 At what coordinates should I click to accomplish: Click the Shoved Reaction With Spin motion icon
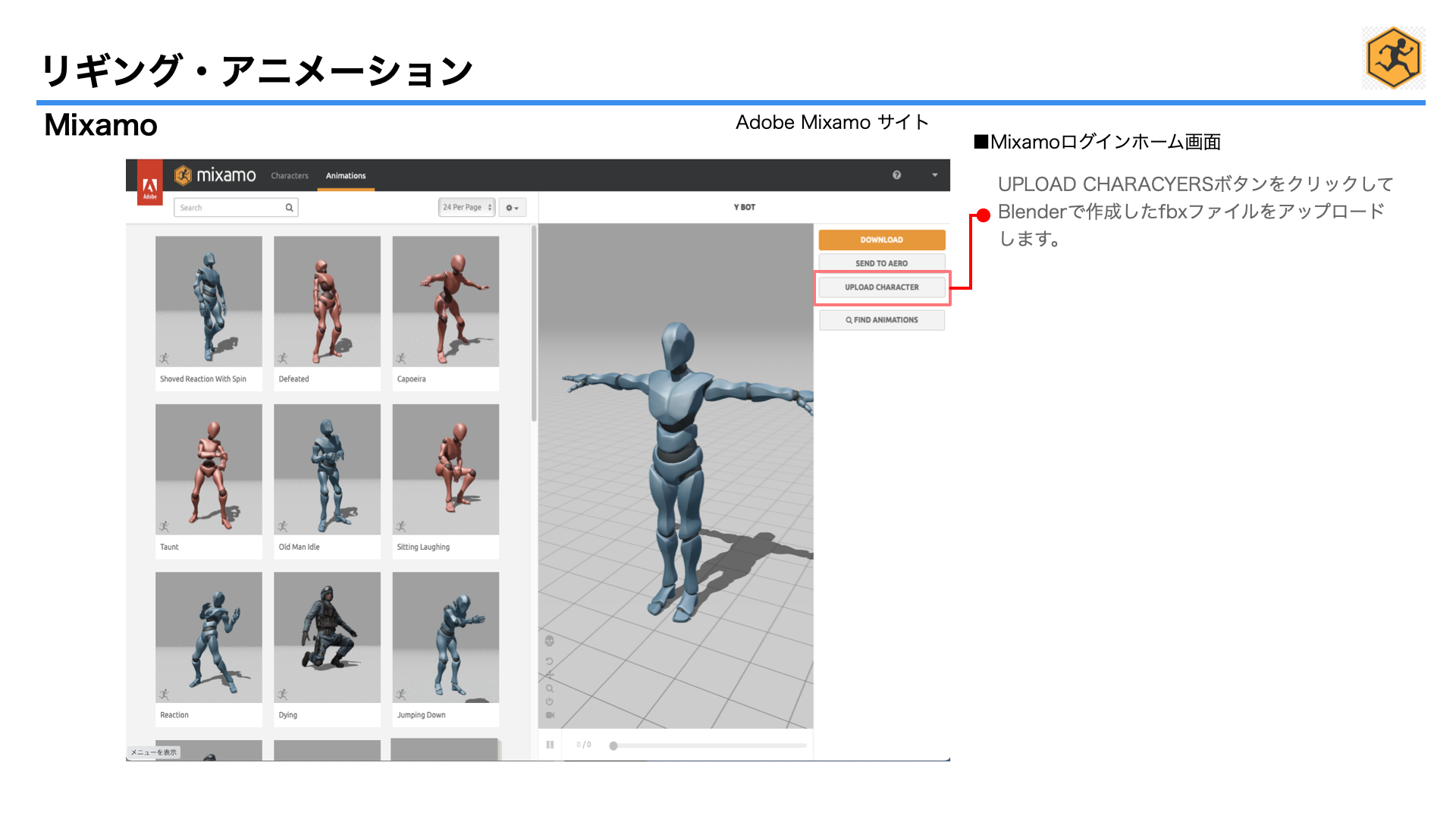click(165, 359)
